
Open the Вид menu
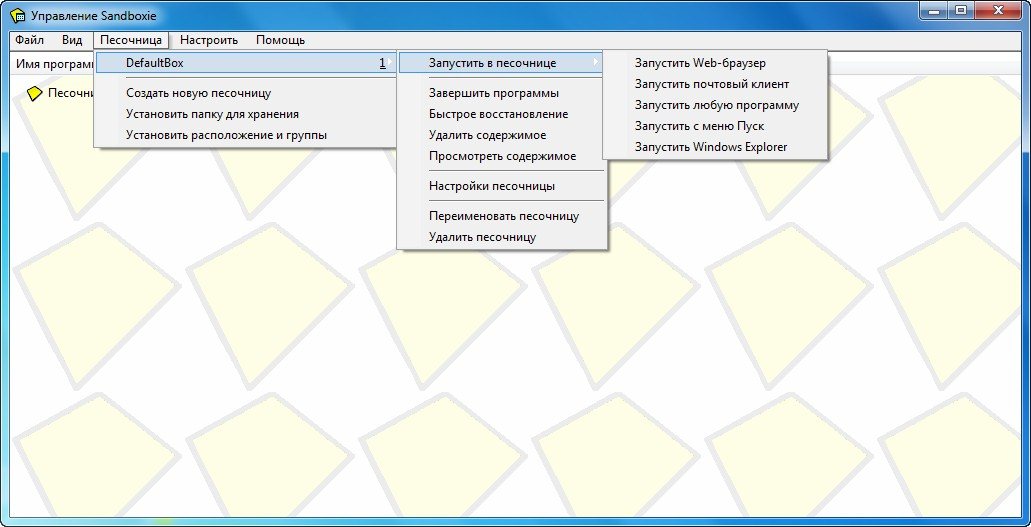point(72,40)
